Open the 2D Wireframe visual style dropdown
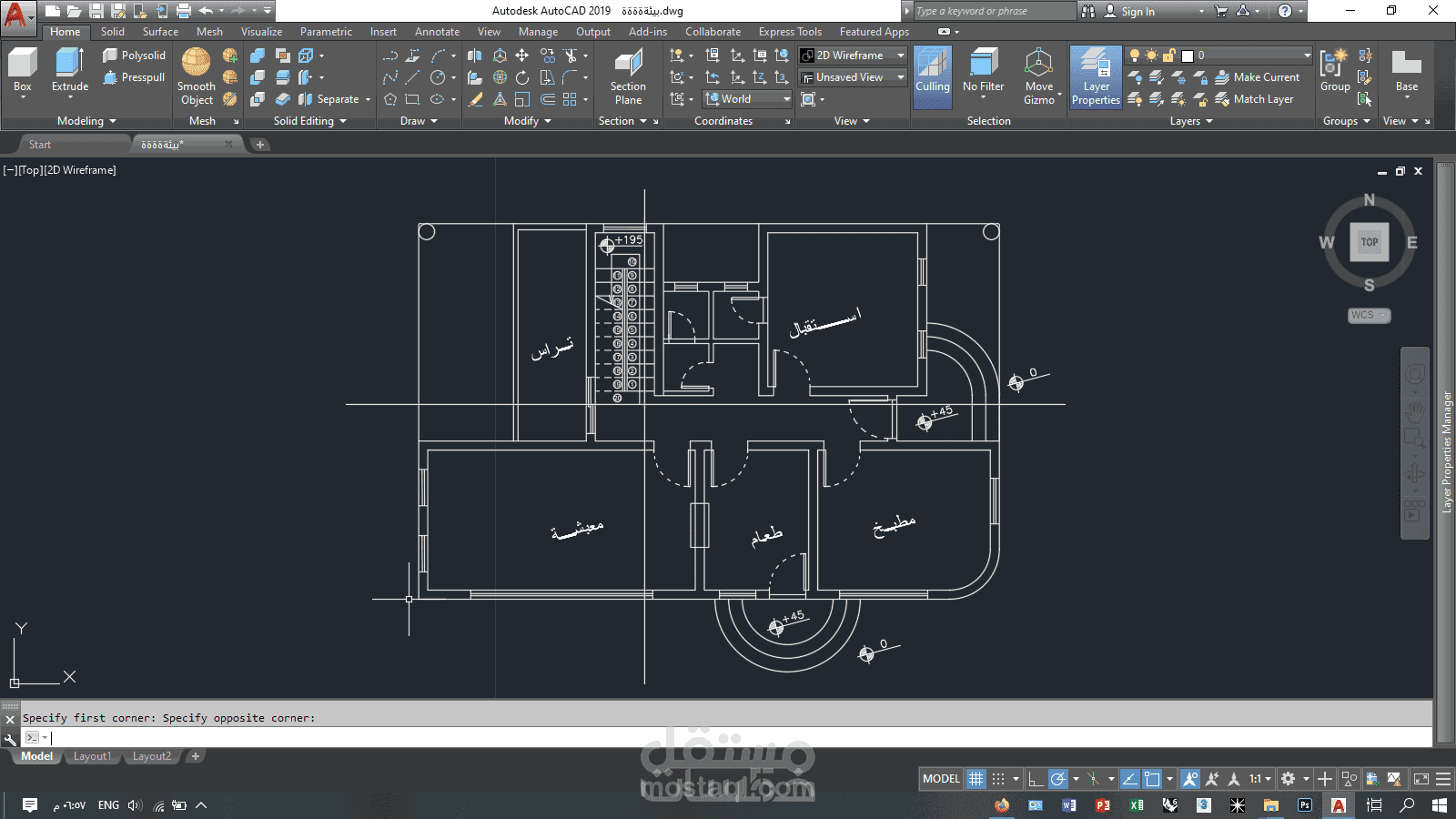 pos(853,56)
